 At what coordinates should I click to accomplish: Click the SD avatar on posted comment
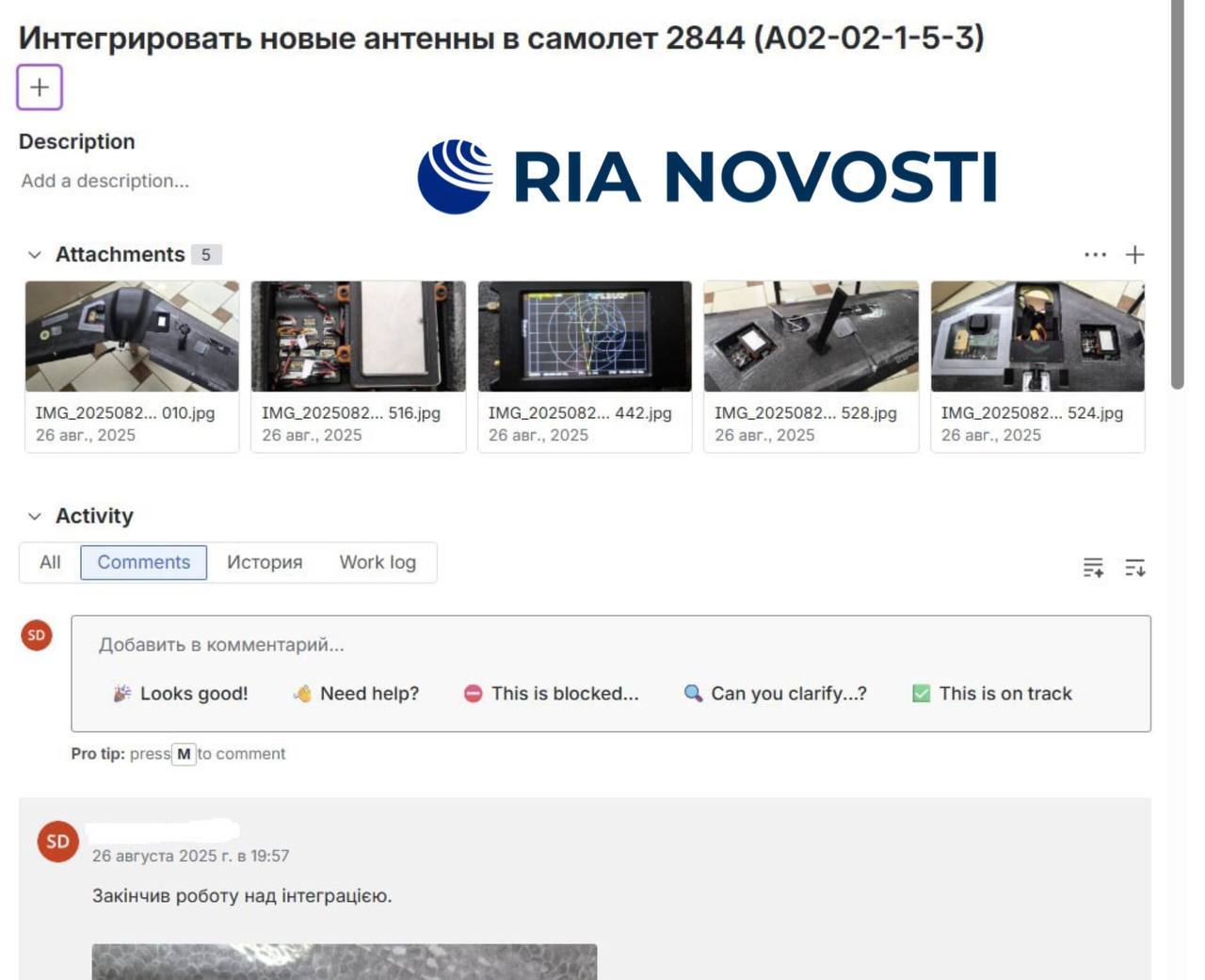[x=57, y=842]
